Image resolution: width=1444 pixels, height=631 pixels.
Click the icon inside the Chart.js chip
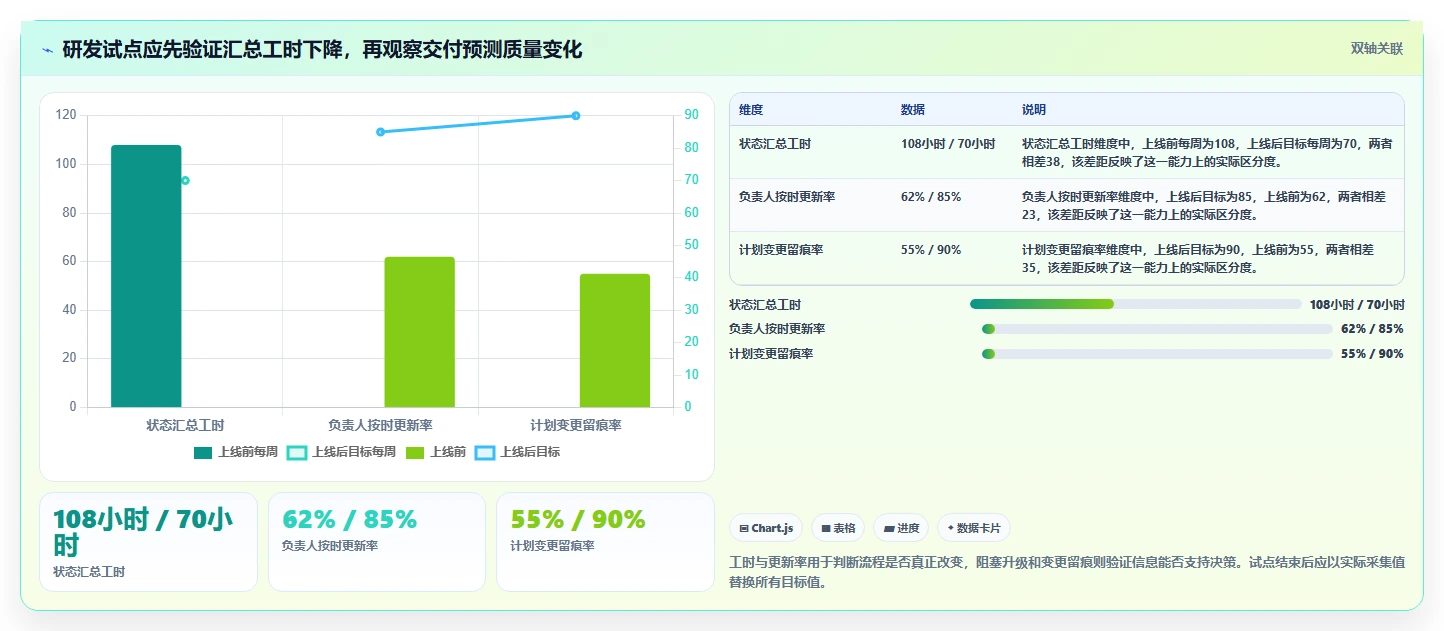(x=744, y=528)
